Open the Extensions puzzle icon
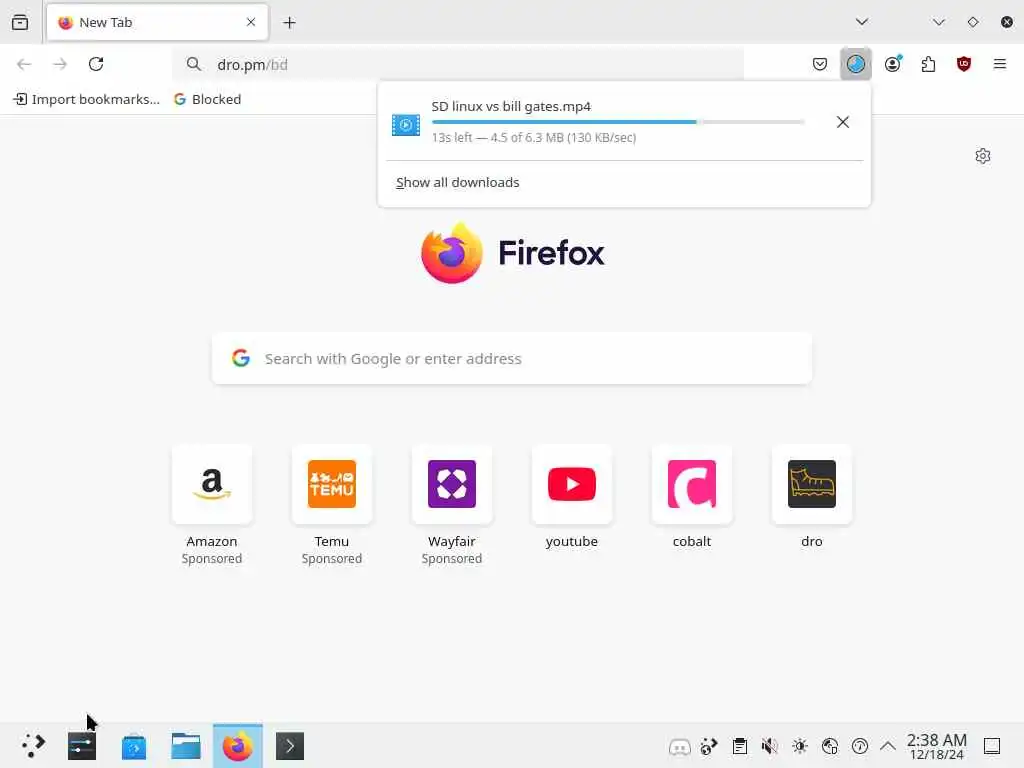The image size is (1024, 768). (928, 64)
